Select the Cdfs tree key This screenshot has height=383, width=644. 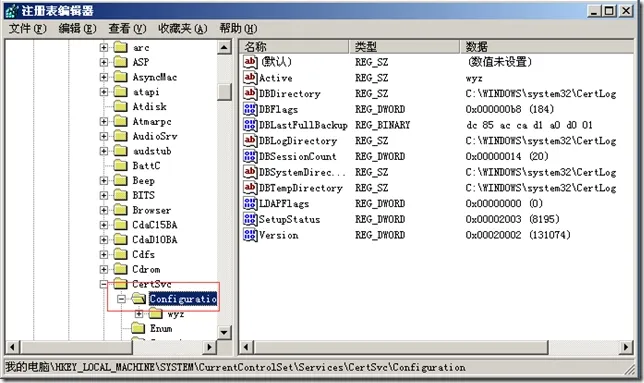[x=143, y=255]
